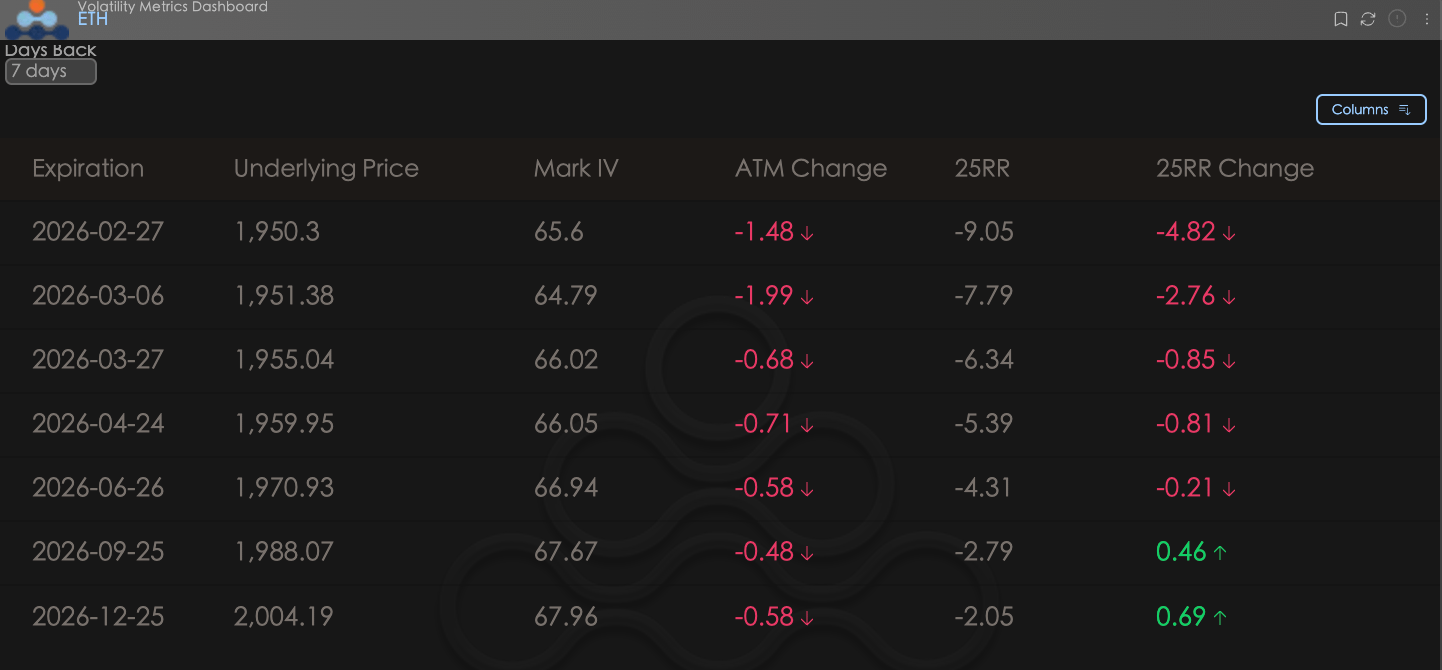The width and height of the screenshot is (1442, 670).
Task: Click the 25RR column header
Action: tap(982, 169)
